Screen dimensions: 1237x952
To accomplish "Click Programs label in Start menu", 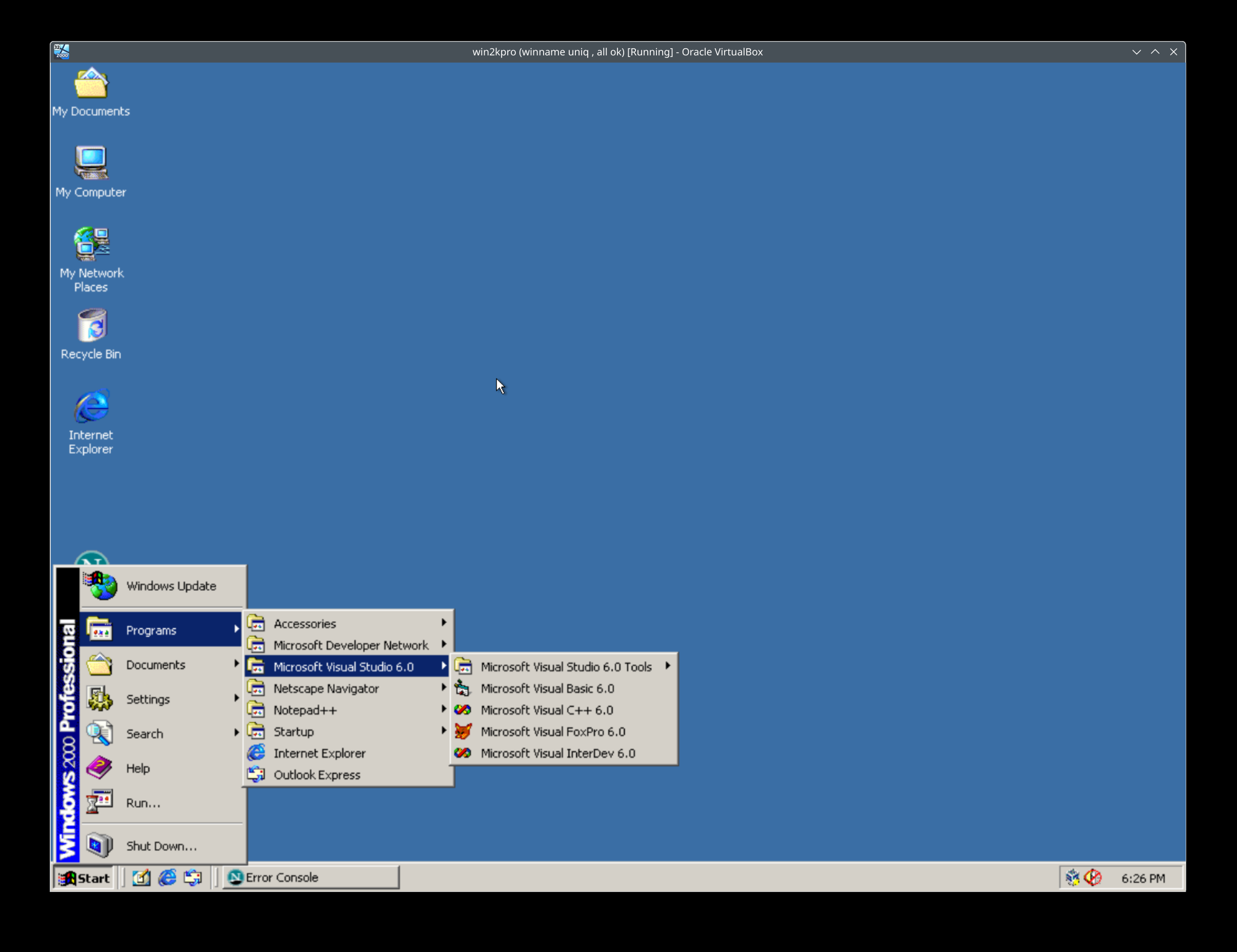I will 151,630.
